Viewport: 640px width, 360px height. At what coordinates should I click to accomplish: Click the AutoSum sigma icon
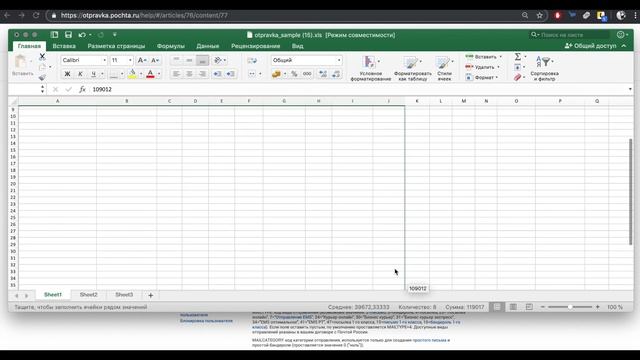(518, 57)
